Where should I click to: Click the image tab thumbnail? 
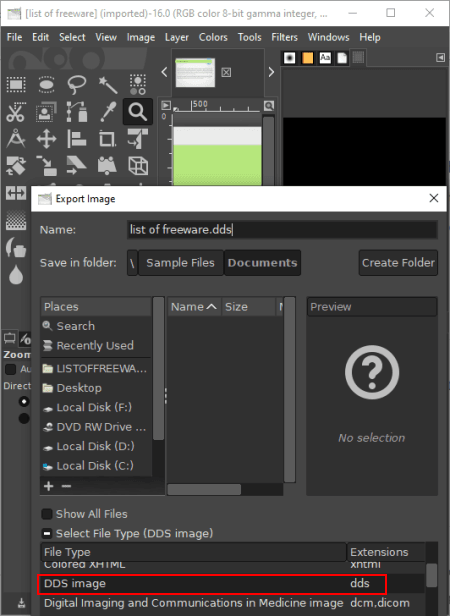pos(195,72)
